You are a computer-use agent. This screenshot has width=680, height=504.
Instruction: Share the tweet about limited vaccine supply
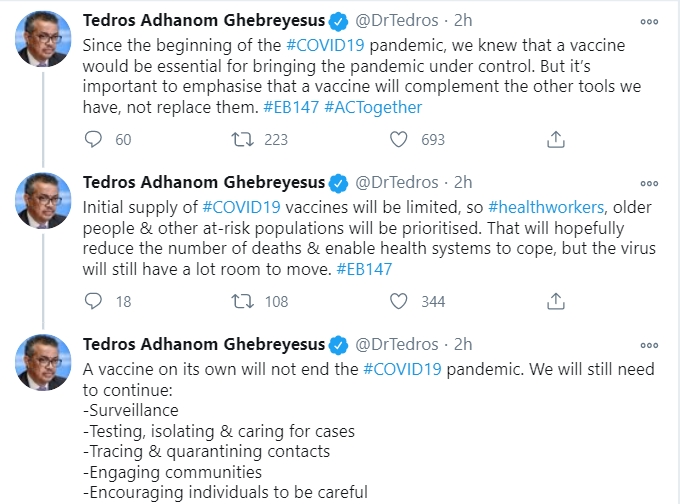[557, 301]
